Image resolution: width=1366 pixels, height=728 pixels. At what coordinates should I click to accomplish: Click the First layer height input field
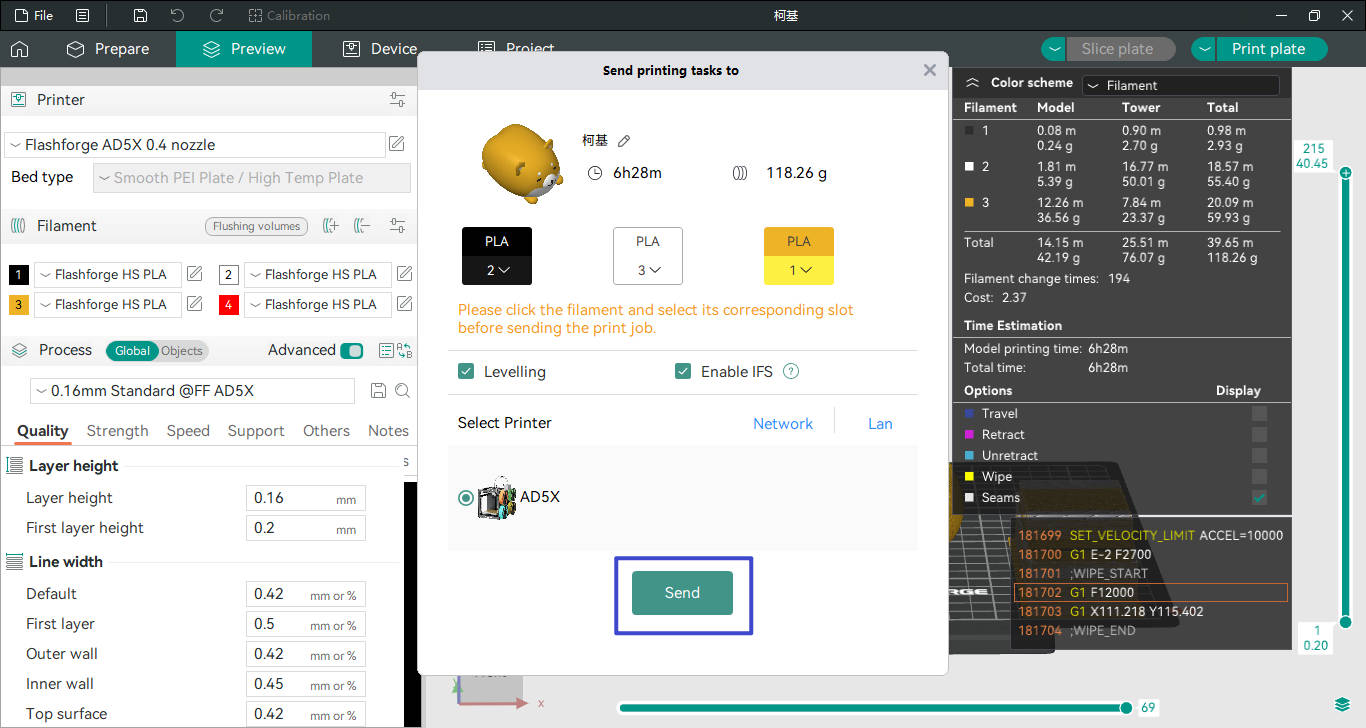point(306,528)
